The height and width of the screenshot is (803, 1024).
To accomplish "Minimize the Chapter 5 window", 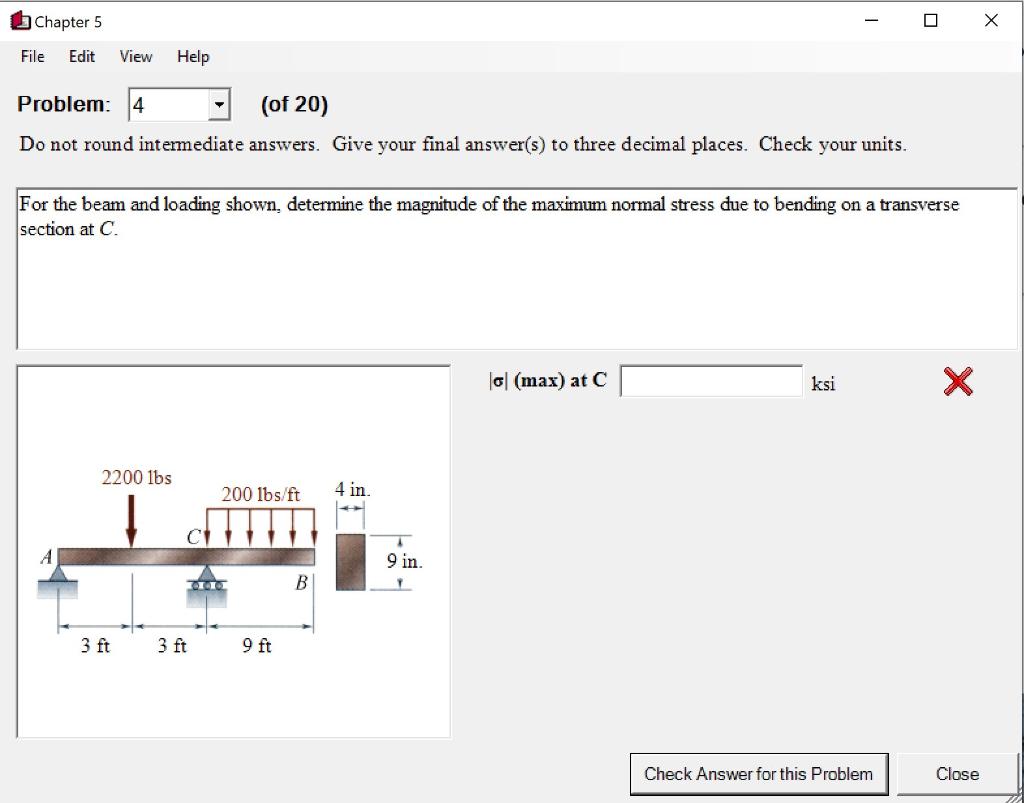I will point(871,21).
